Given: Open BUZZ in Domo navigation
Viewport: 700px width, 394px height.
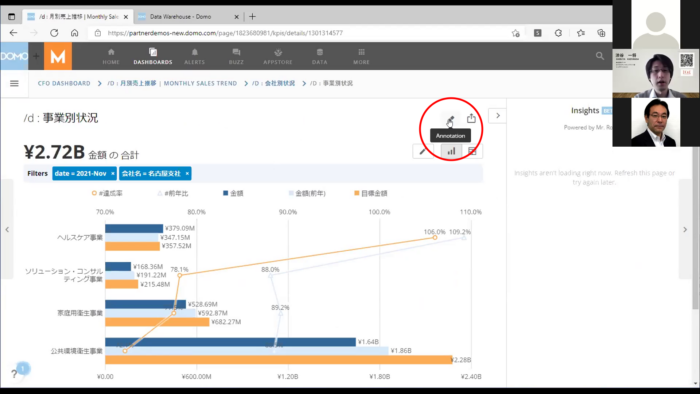Looking at the screenshot, I should click(236, 57).
